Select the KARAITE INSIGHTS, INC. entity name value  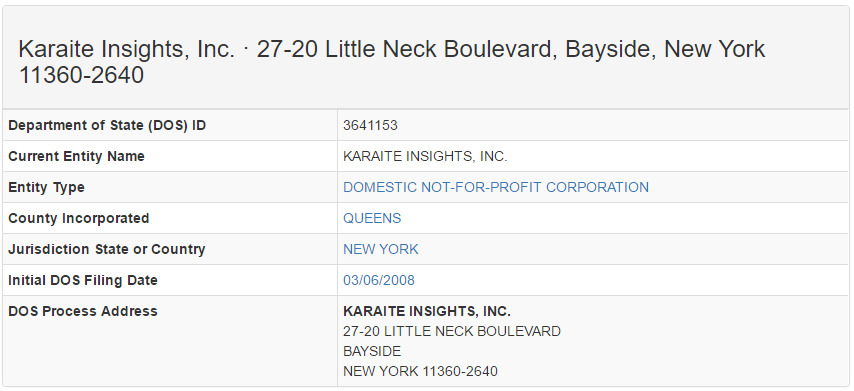[425, 156]
